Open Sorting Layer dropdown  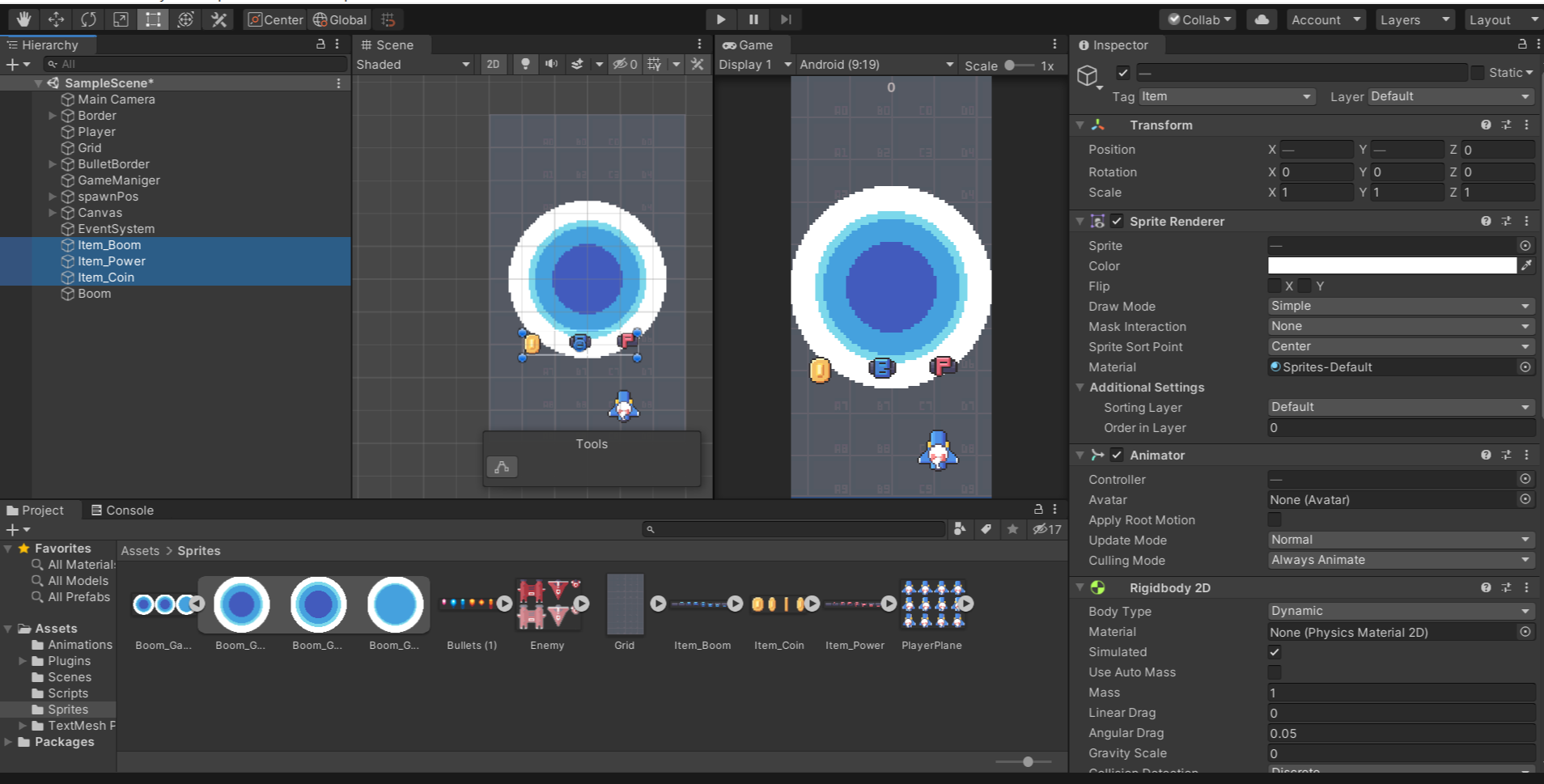(x=1401, y=407)
